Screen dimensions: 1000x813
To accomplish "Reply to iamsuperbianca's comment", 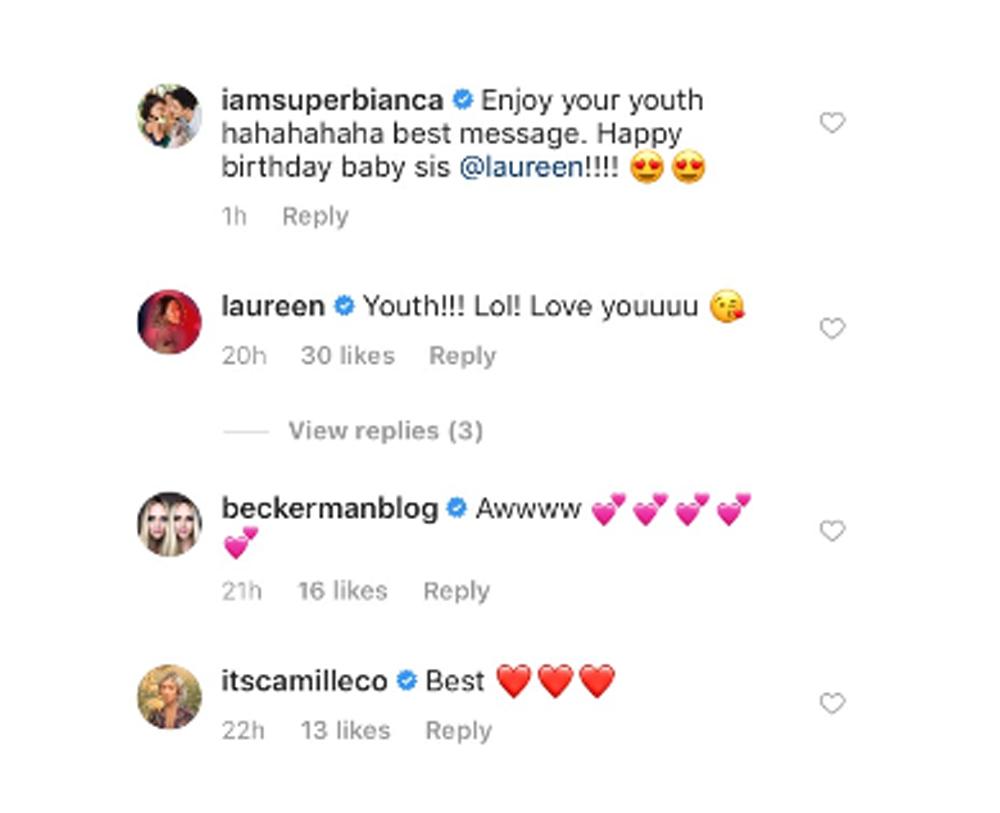I will point(315,216).
